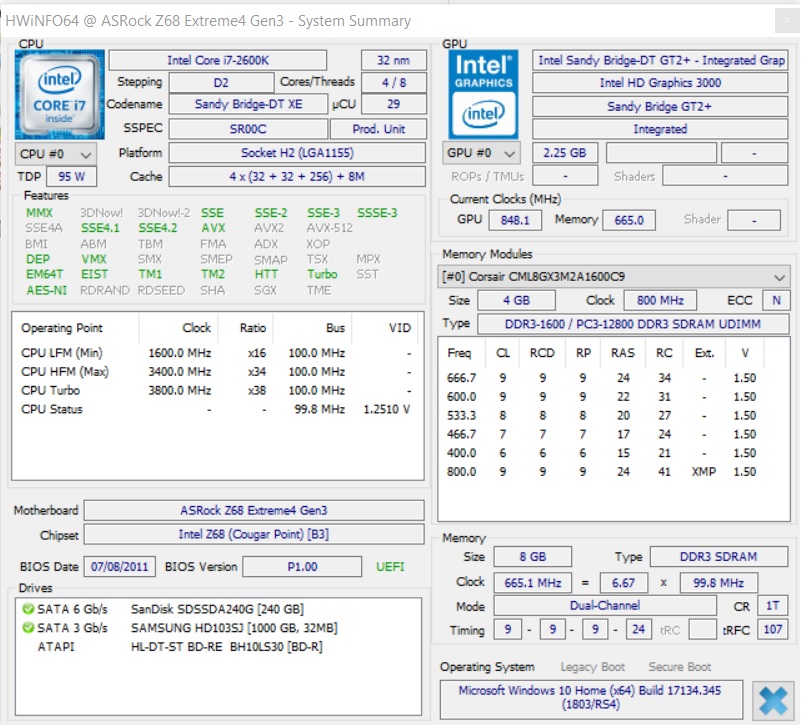Click the 95 W TDP value
Viewport: 801px width, 725px height.
pos(72,177)
